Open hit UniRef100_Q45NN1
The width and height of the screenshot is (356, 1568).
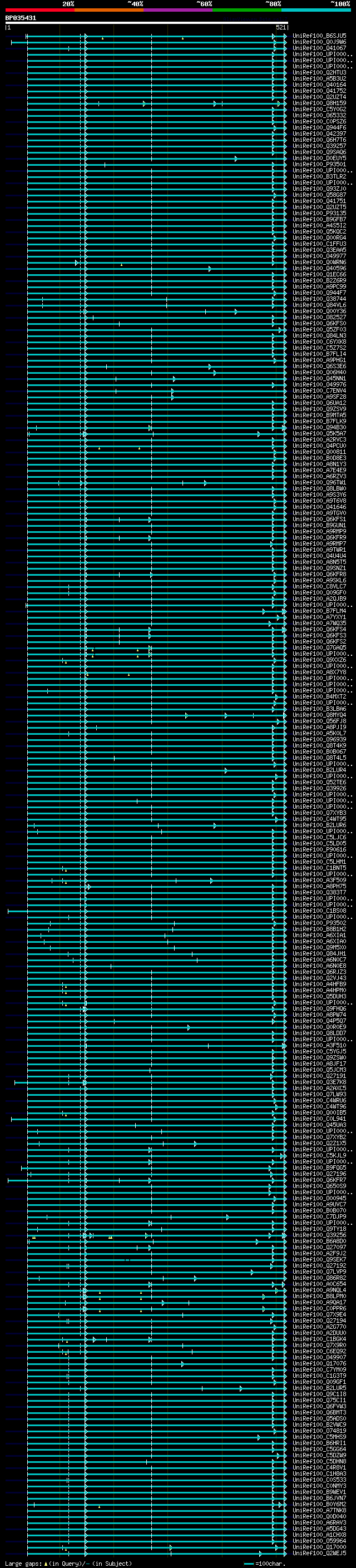tap(319, 379)
